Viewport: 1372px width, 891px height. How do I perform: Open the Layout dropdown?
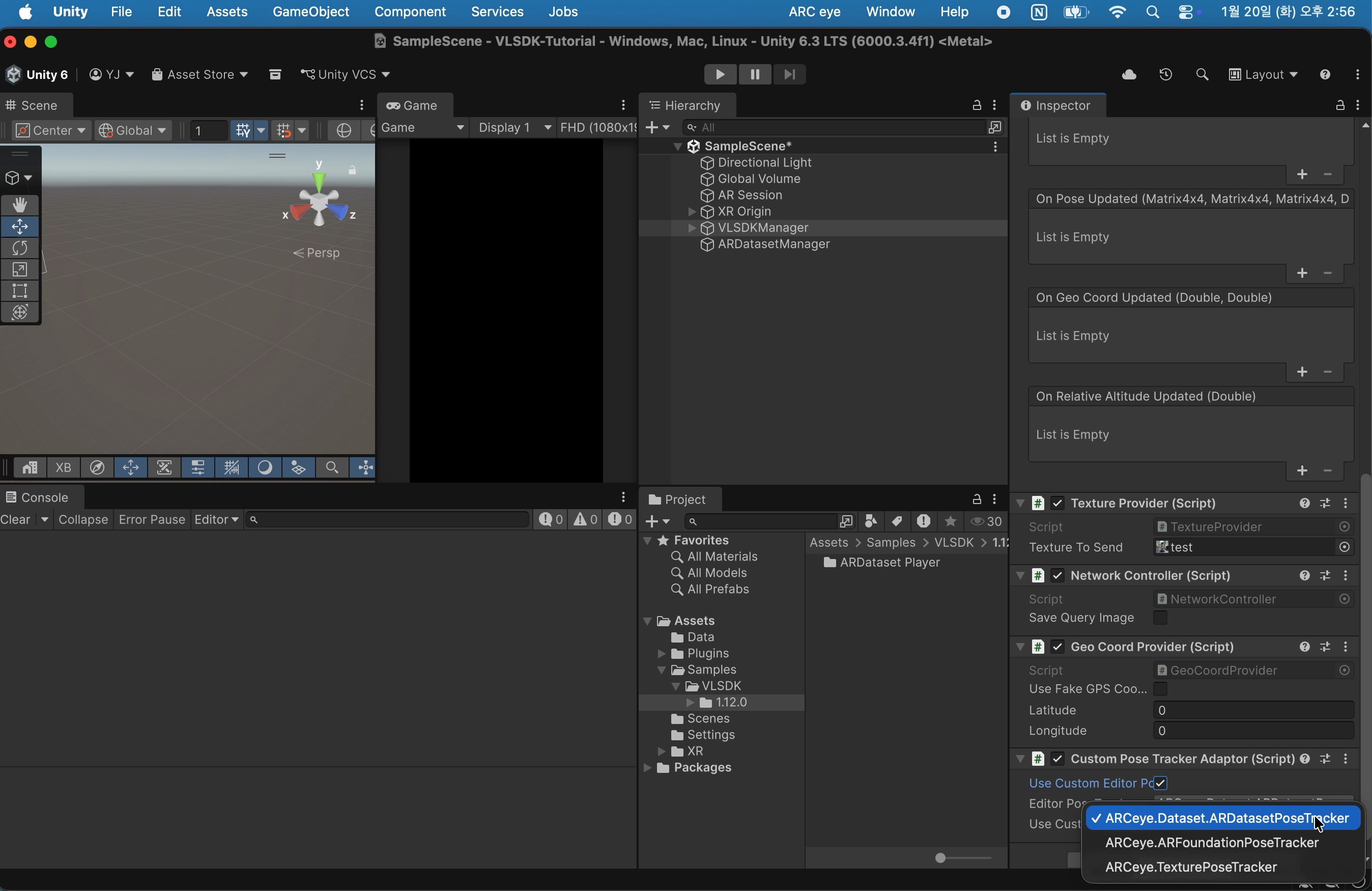pos(1263,75)
